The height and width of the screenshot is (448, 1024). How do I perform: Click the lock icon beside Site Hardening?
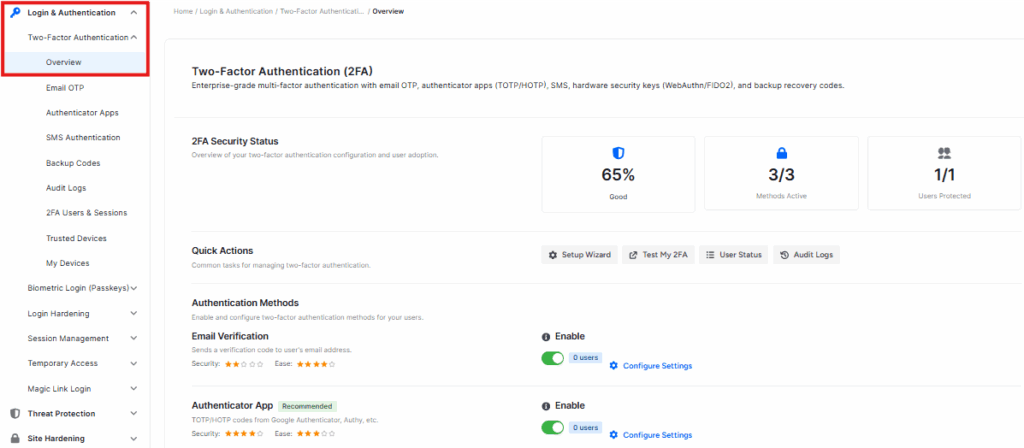pyautogui.click(x=15, y=438)
